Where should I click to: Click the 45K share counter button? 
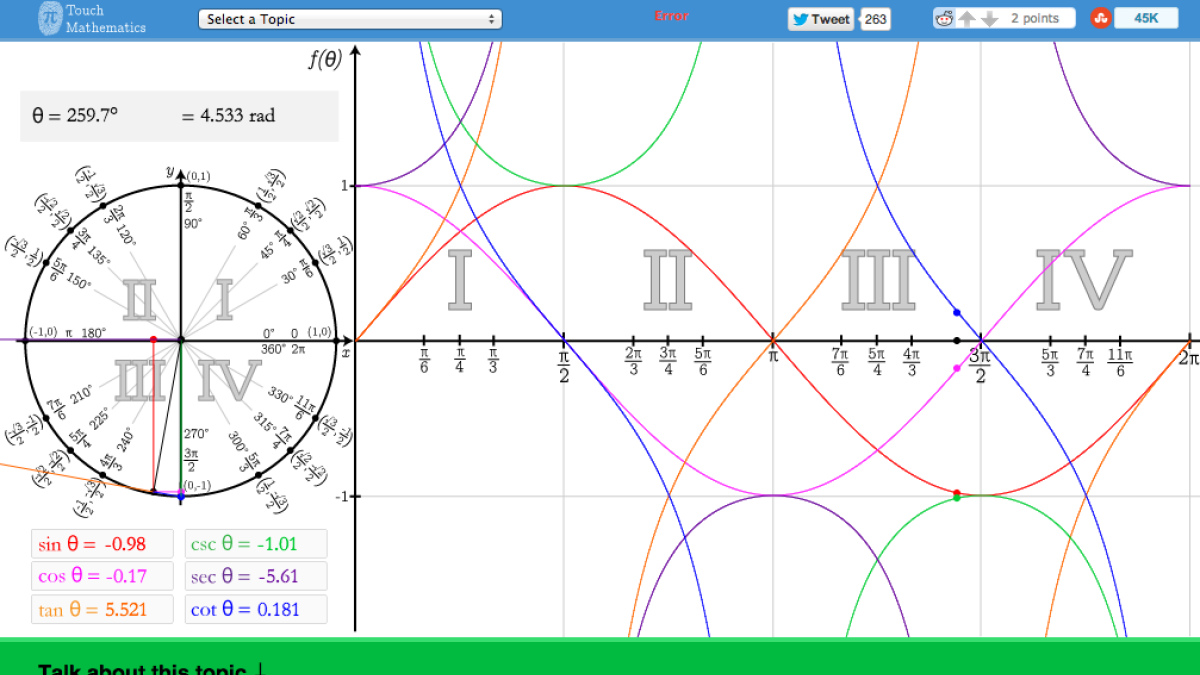click(1148, 17)
